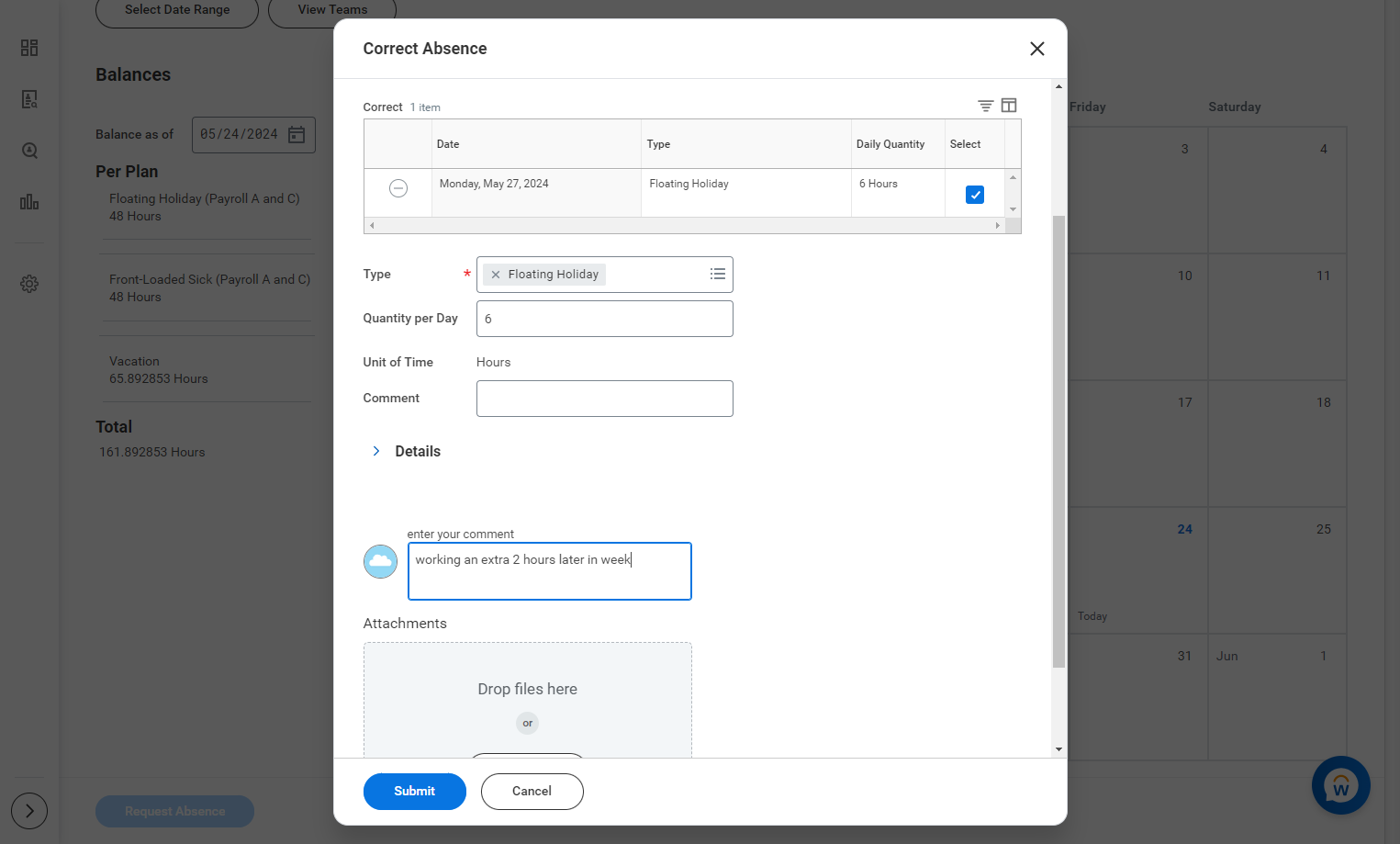This screenshot has height=844, width=1400.
Task: Open the magnifier search icon in sidebar
Action: click(x=29, y=151)
